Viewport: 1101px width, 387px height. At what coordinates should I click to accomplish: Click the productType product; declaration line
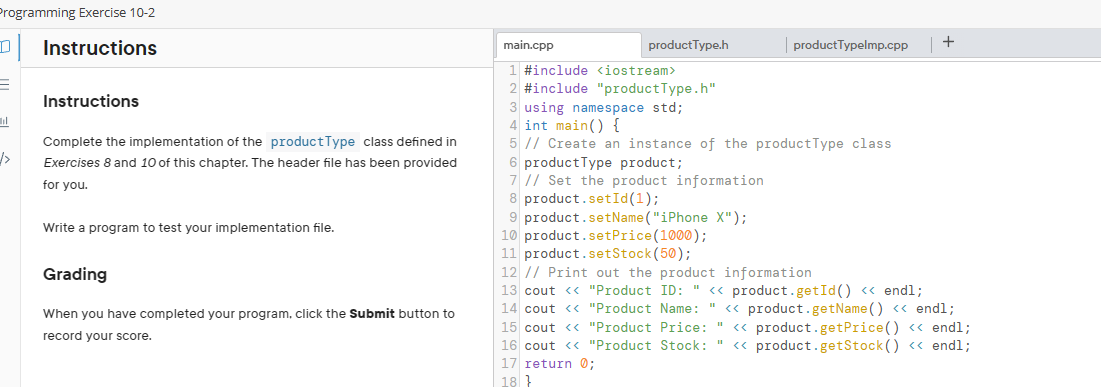604,162
